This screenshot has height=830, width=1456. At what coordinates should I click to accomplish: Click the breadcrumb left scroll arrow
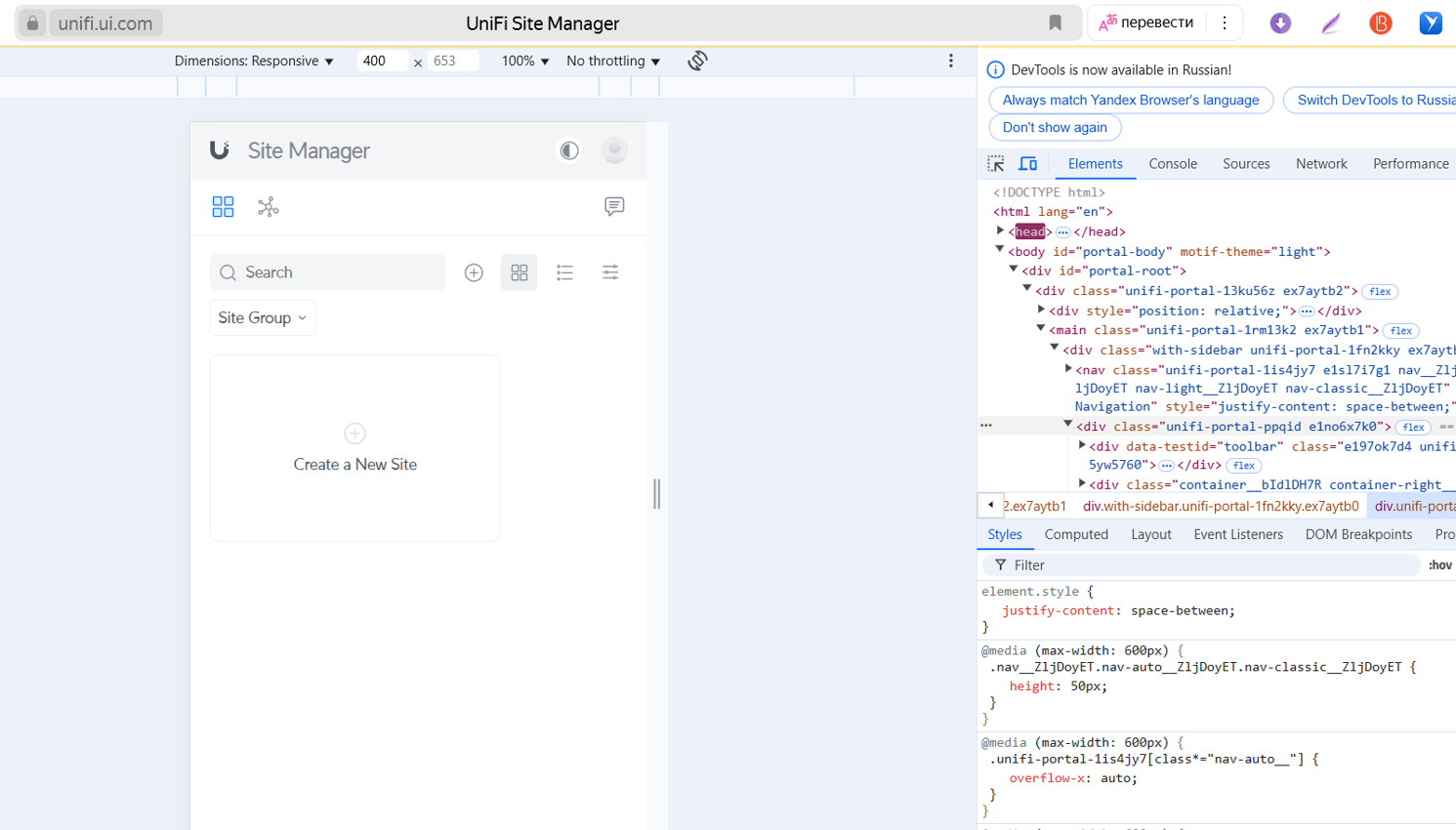(991, 505)
